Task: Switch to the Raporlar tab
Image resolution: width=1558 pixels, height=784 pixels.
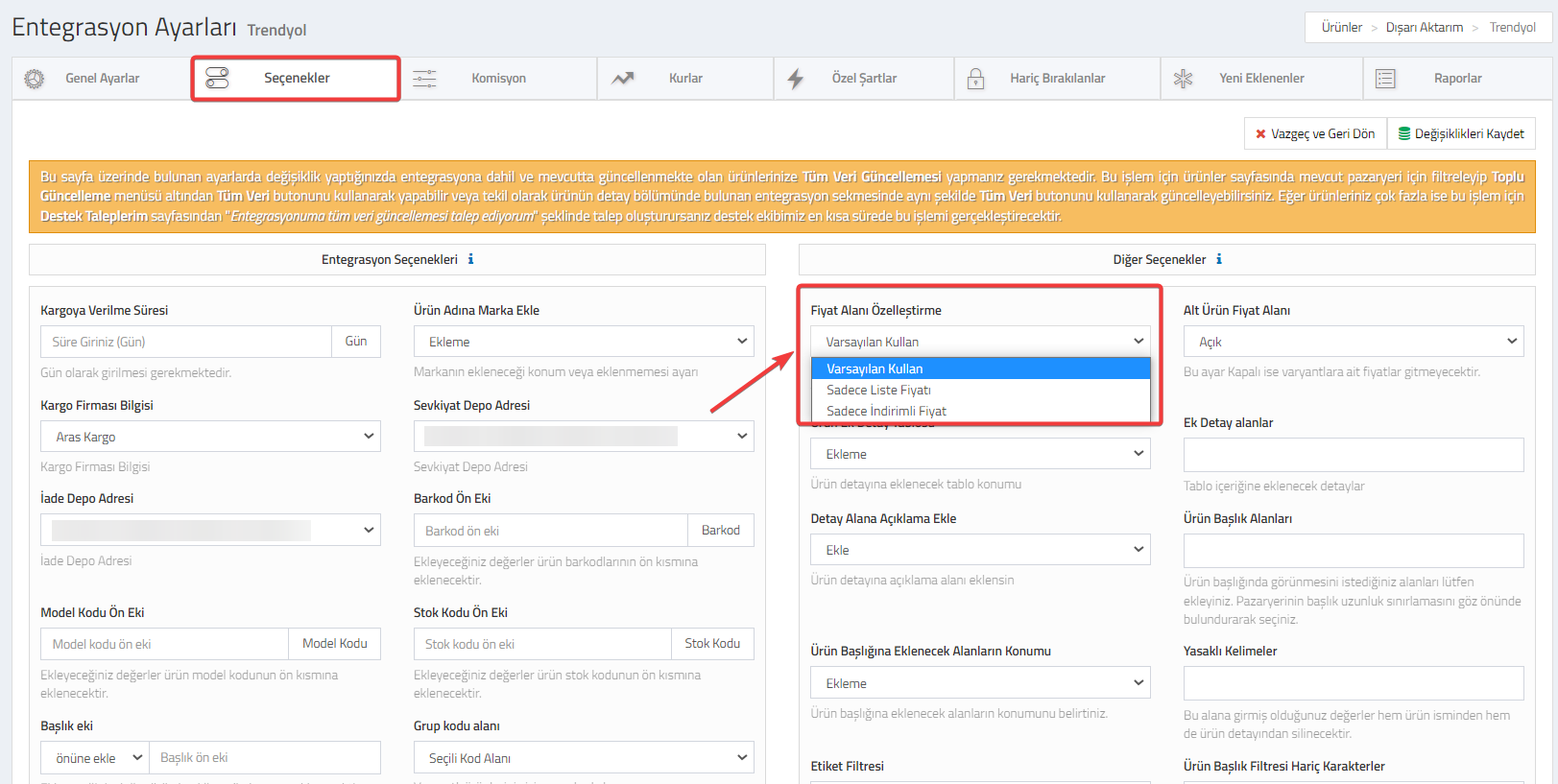Action: pyautogui.click(x=1457, y=79)
